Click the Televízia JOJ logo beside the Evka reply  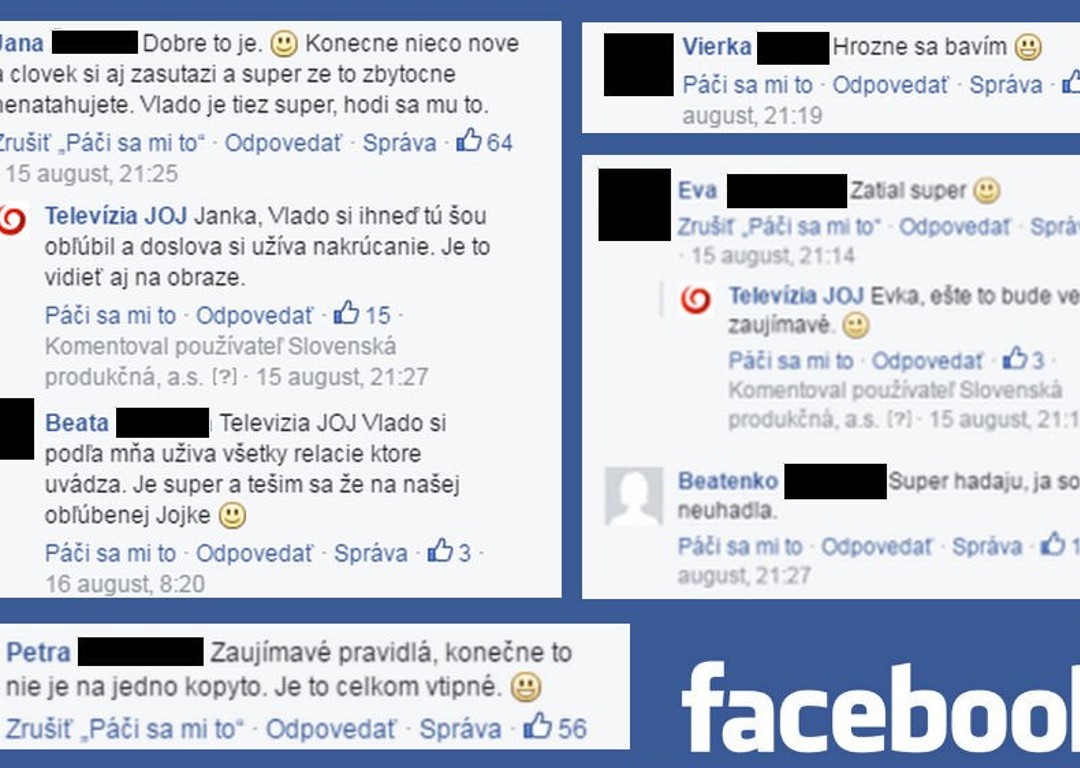tap(696, 301)
